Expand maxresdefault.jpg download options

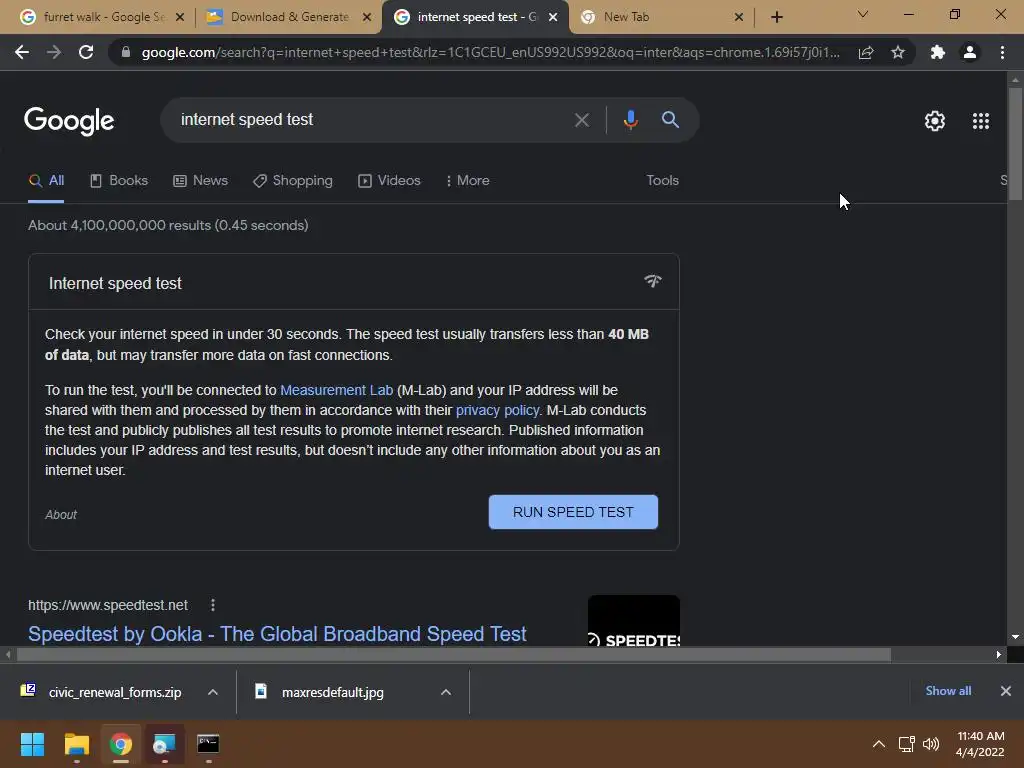(x=446, y=692)
